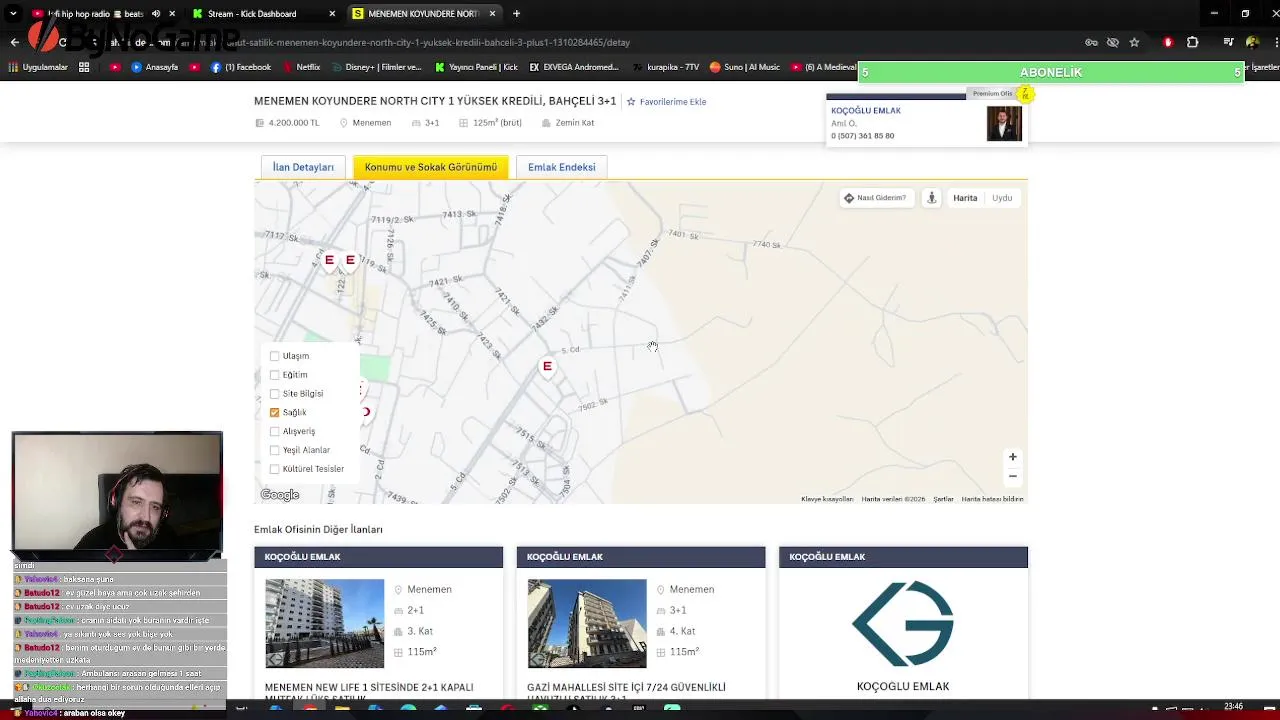Switch map to Harita view
This screenshot has width=1280, height=720.
click(x=965, y=198)
